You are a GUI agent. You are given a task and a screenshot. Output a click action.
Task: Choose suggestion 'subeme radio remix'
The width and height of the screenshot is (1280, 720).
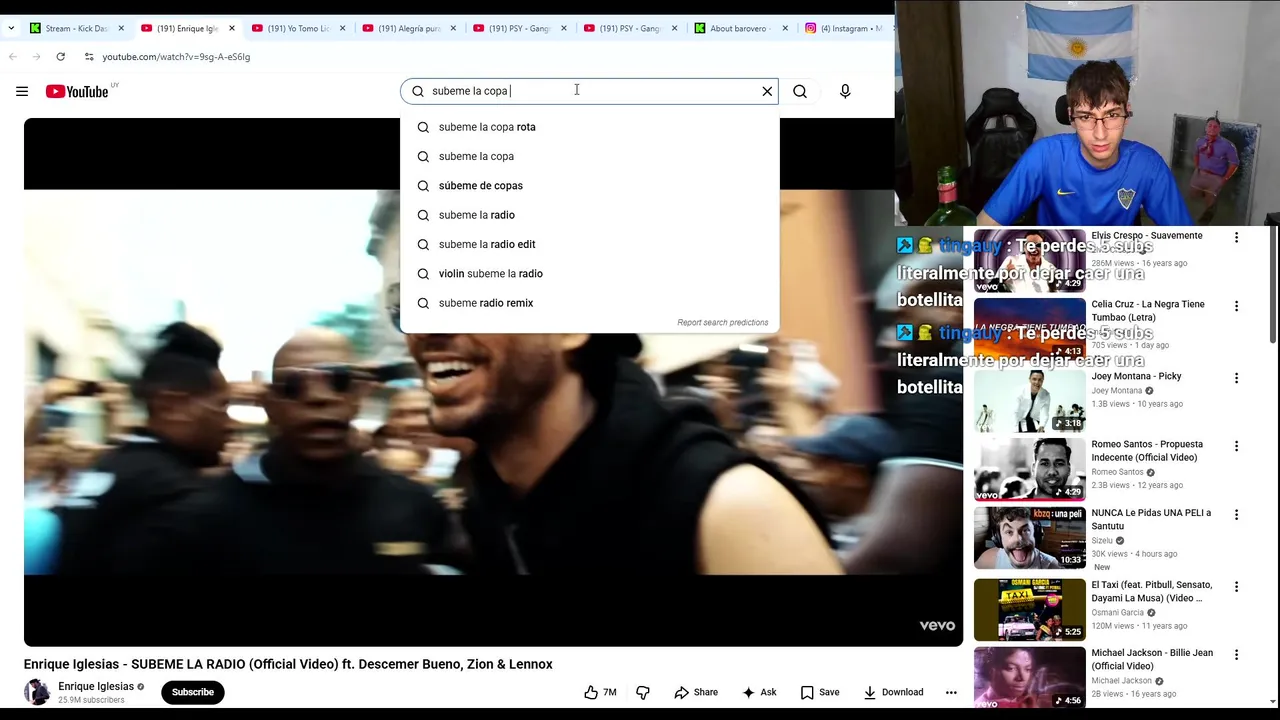click(x=589, y=303)
